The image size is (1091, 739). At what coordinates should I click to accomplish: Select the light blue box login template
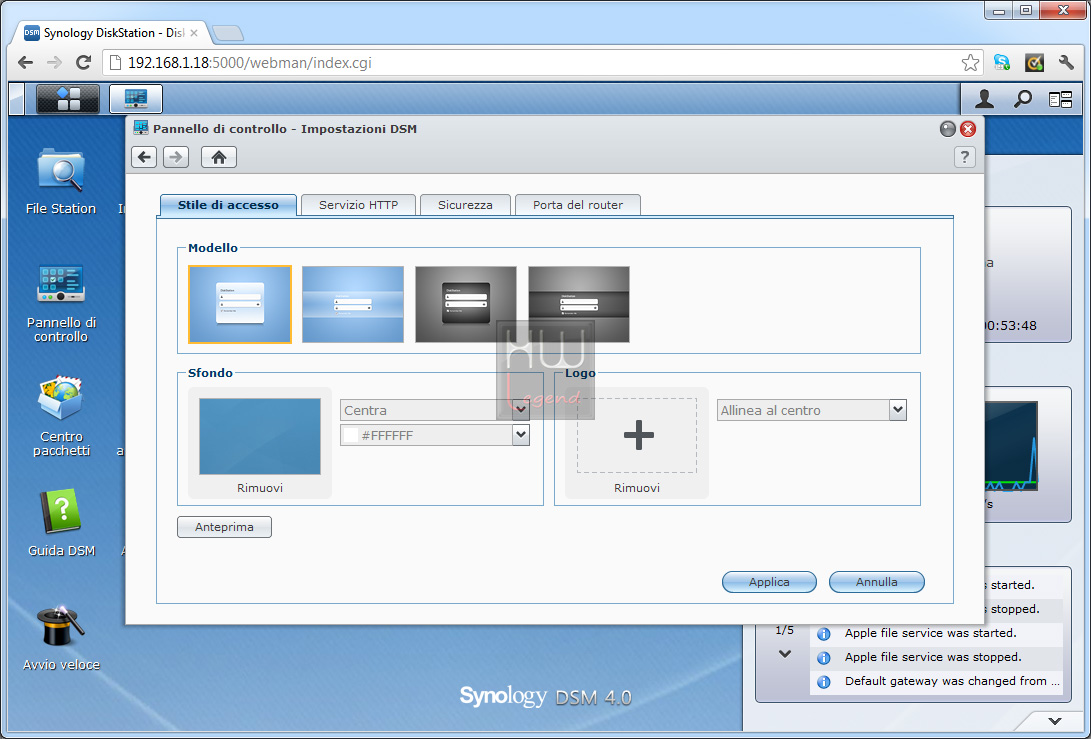point(240,304)
